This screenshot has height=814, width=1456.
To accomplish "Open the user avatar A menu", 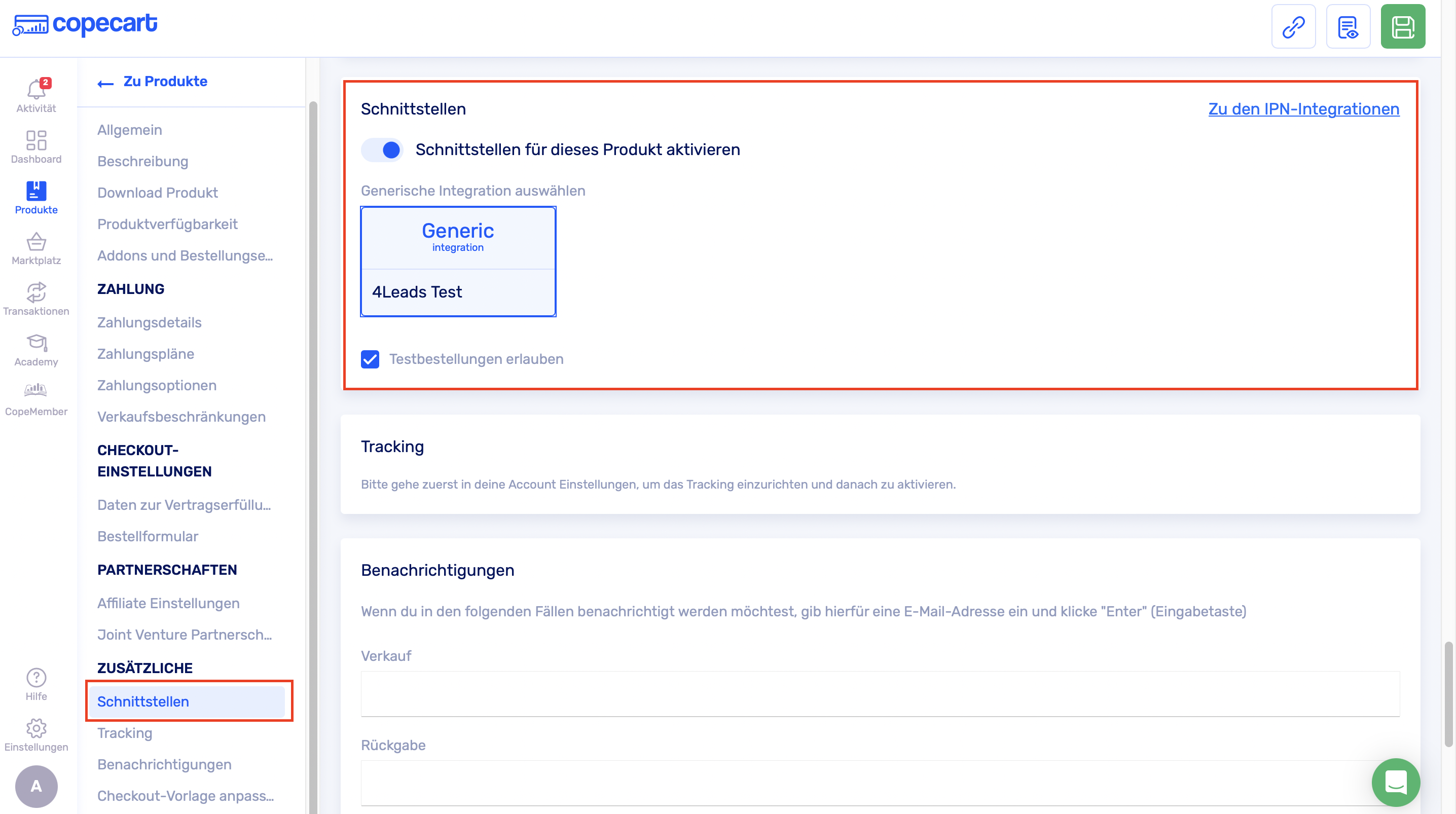I will tap(36, 786).
